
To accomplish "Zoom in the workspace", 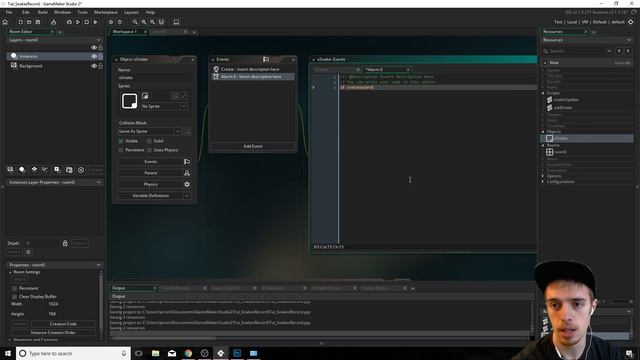I will click(144, 22).
